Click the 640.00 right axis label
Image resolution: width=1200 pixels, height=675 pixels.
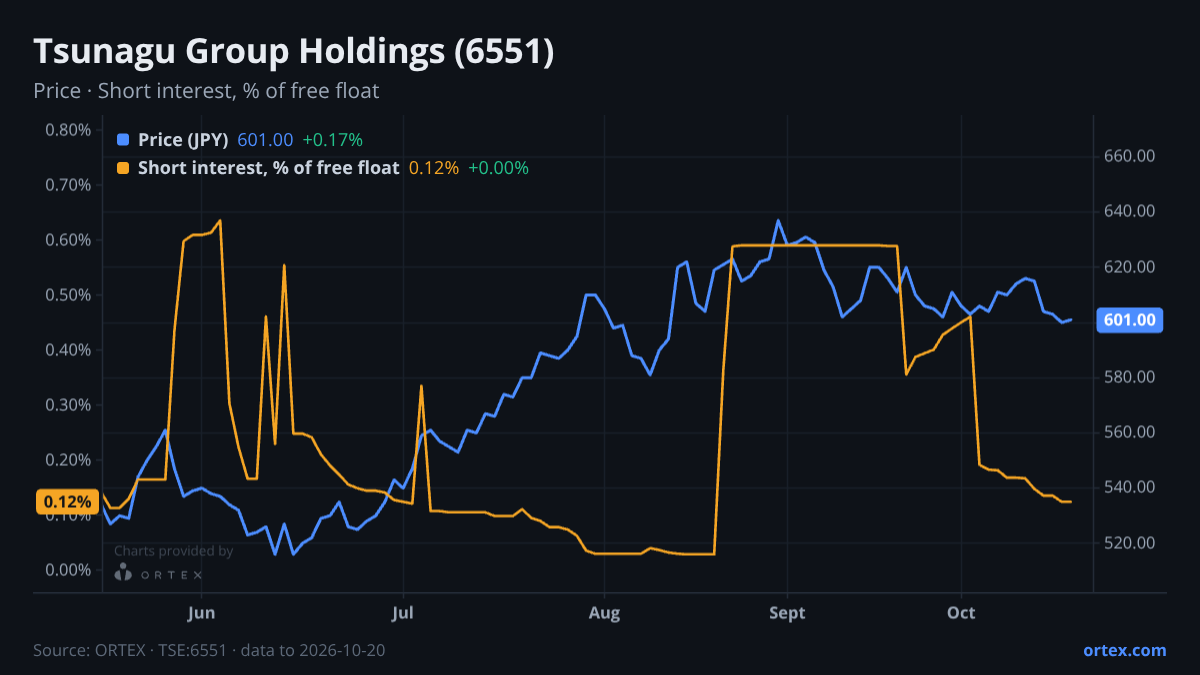pyautogui.click(x=1130, y=211)
